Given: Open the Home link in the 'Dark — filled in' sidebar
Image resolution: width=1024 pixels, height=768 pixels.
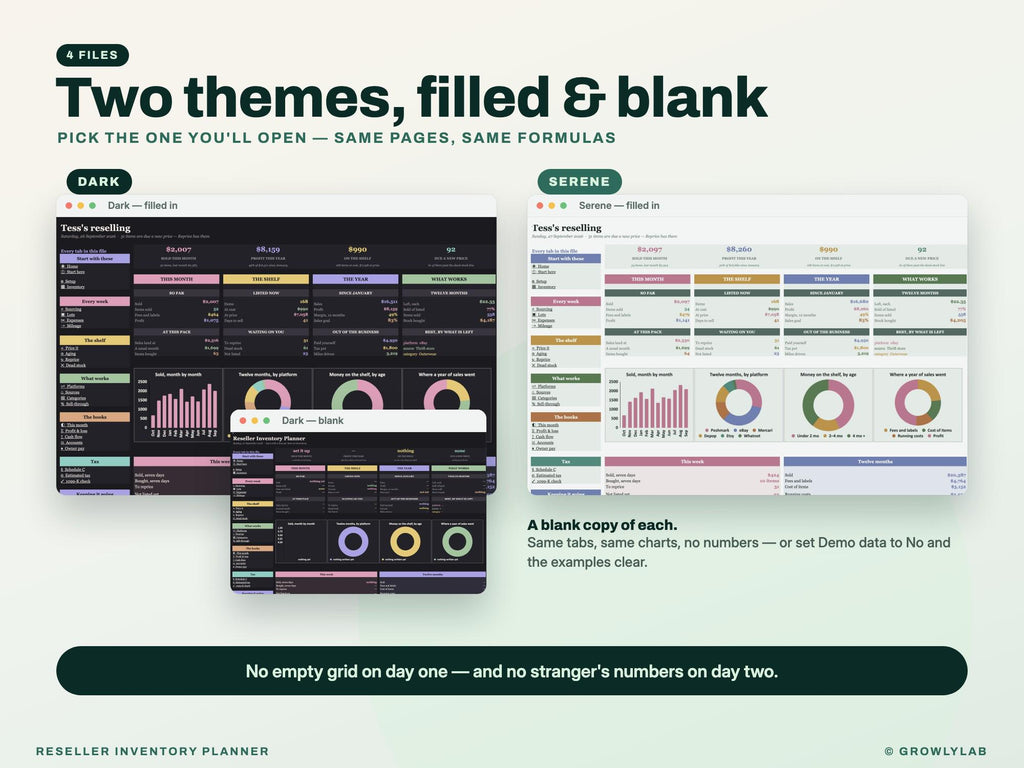Looking at the screenshot, I should 71,266.
